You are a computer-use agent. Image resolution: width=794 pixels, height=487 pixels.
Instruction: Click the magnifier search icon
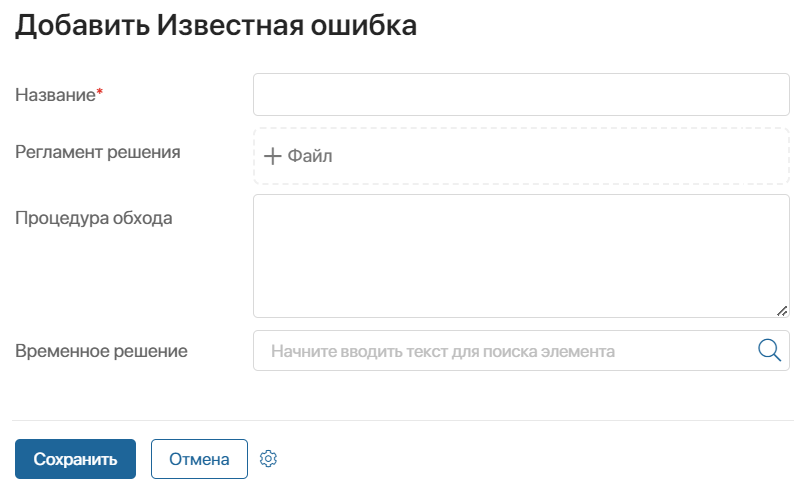click(769, 350)
